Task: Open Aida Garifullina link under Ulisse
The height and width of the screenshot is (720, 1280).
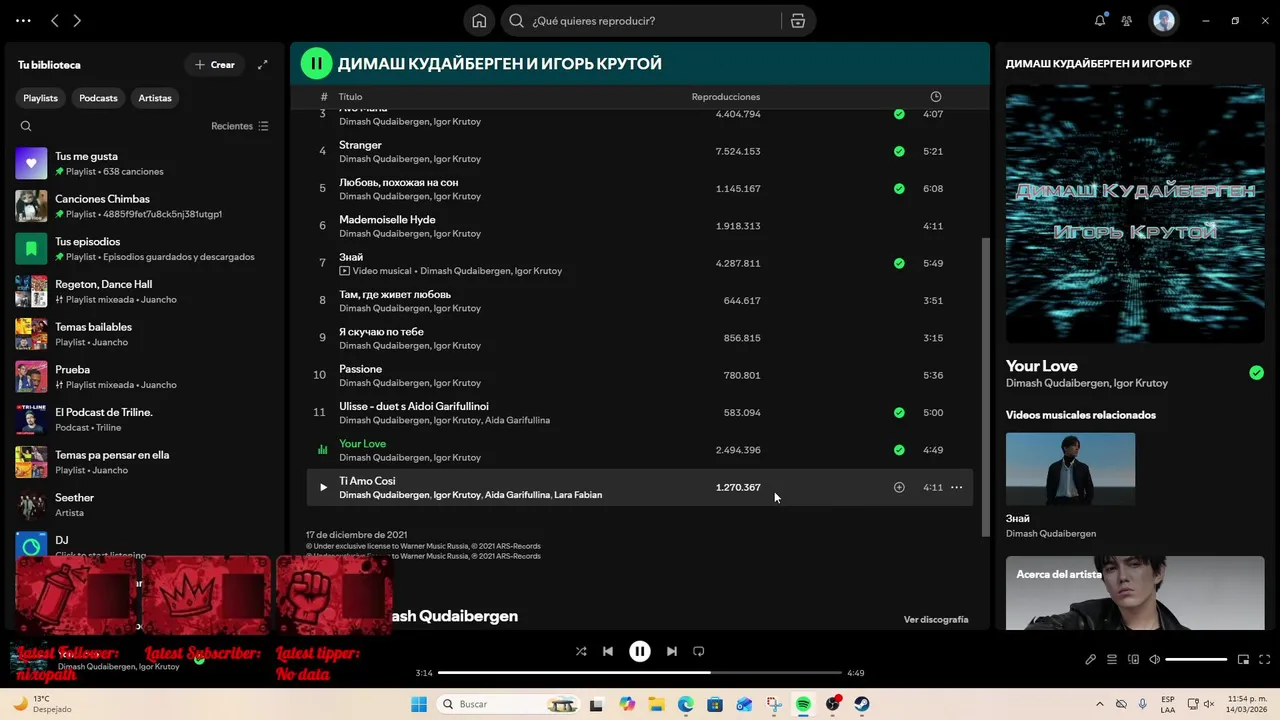Action: pos(518,420)
